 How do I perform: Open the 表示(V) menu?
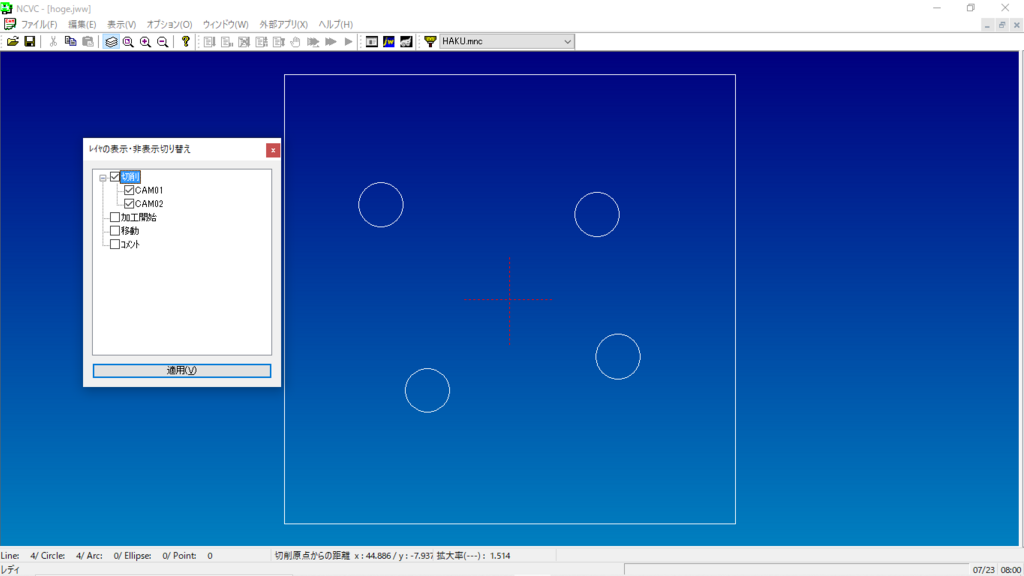(121, 24)
